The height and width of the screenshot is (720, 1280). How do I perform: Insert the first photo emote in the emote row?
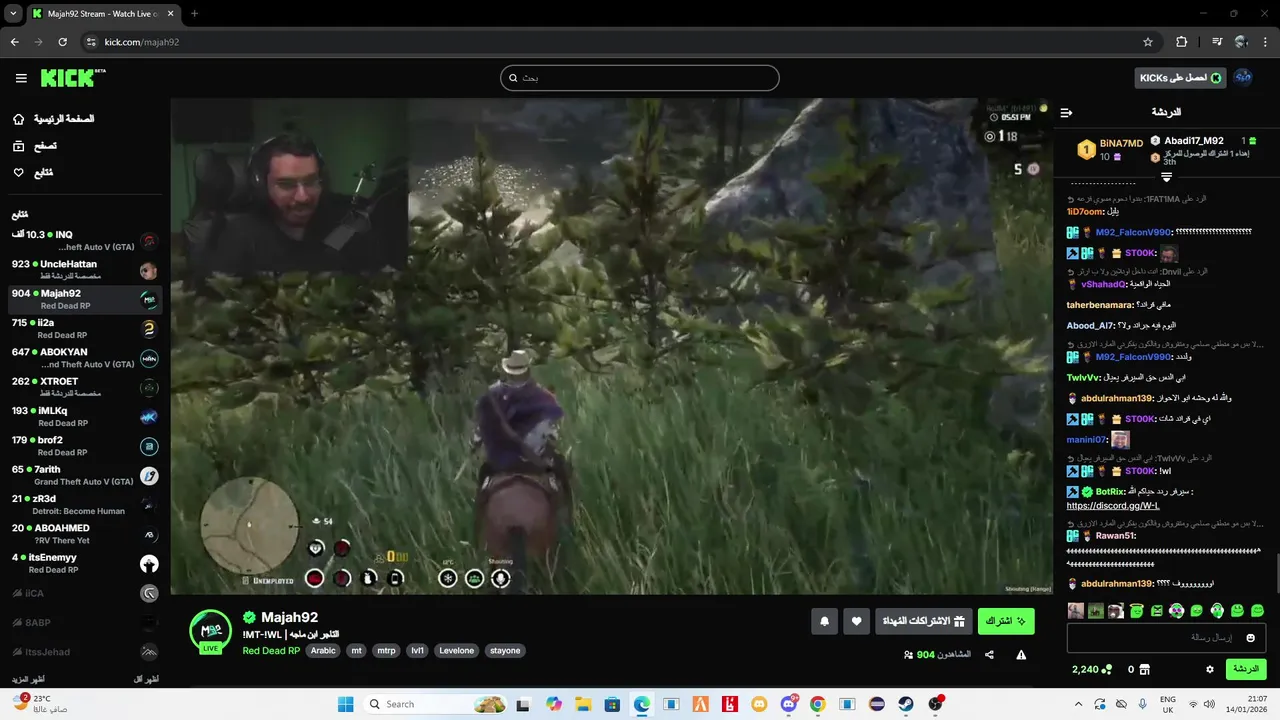point(1076,610)
